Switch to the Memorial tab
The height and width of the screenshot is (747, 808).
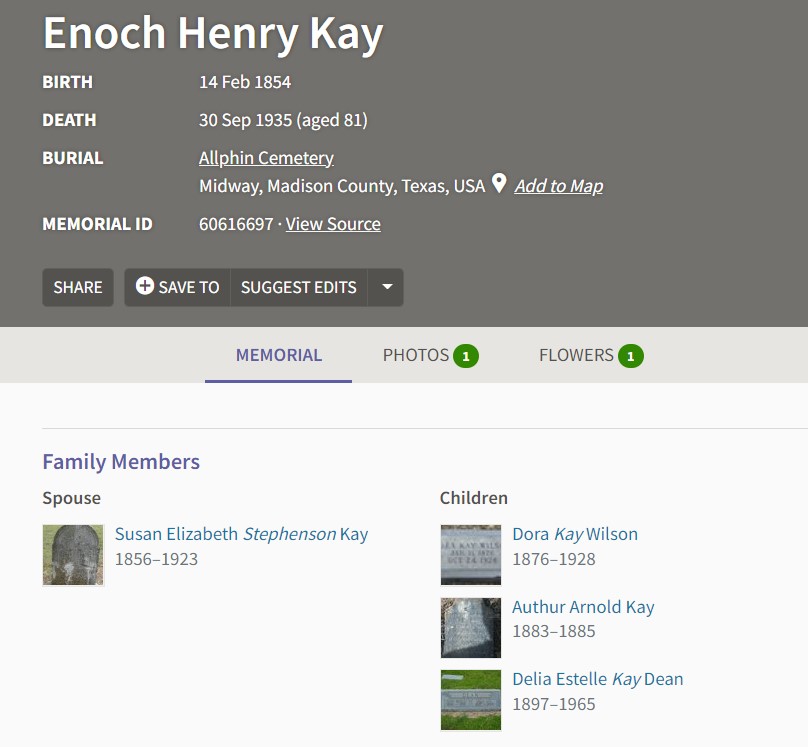click(279, 355)
